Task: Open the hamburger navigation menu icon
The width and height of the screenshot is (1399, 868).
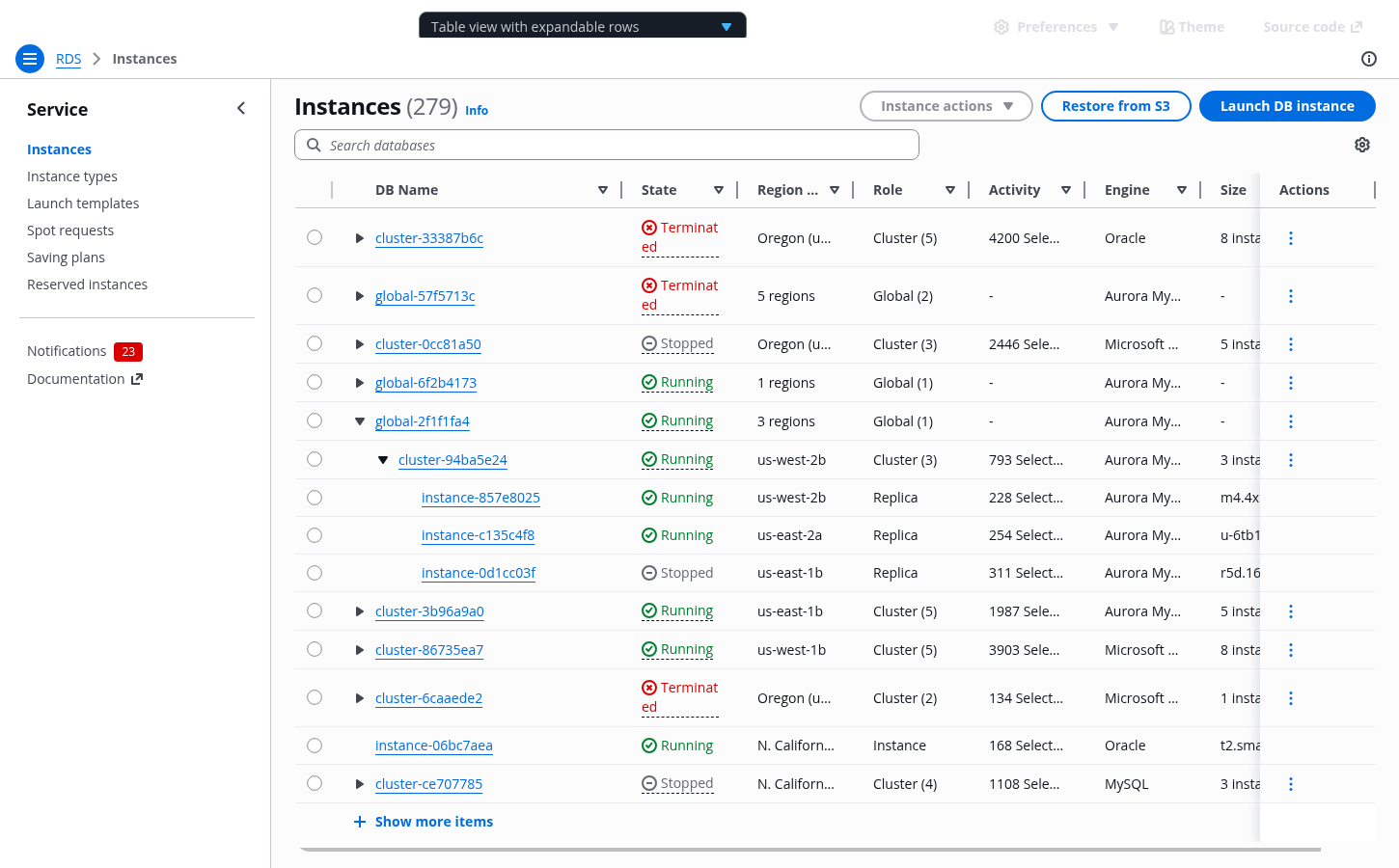Action: (x=30, y=59)
